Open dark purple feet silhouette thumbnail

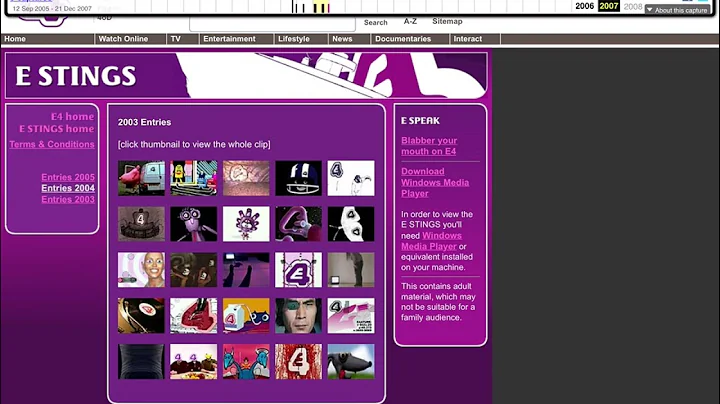coord(246,270)
